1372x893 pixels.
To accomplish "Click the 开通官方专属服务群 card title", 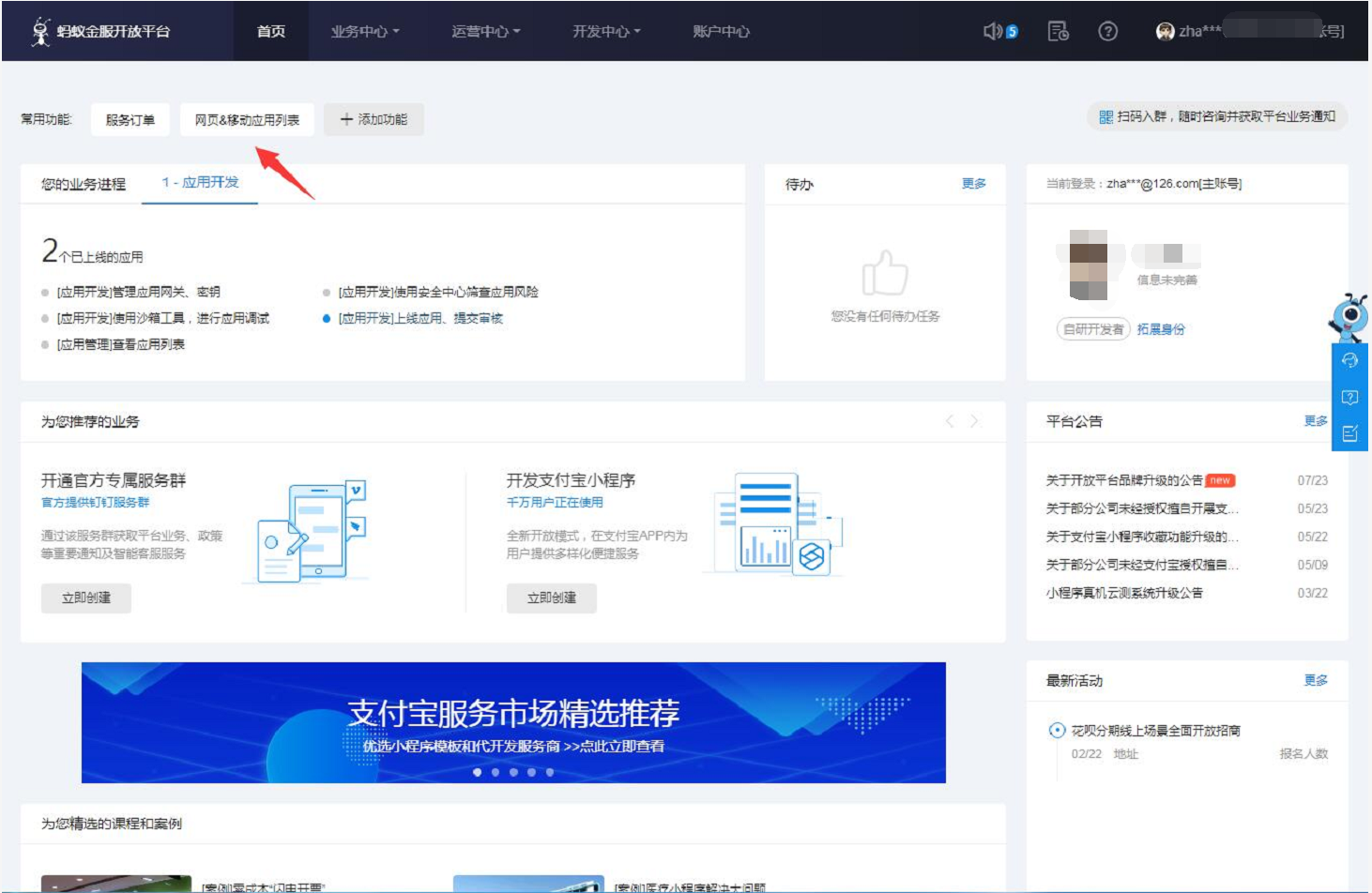I will [x=114, y=480].
